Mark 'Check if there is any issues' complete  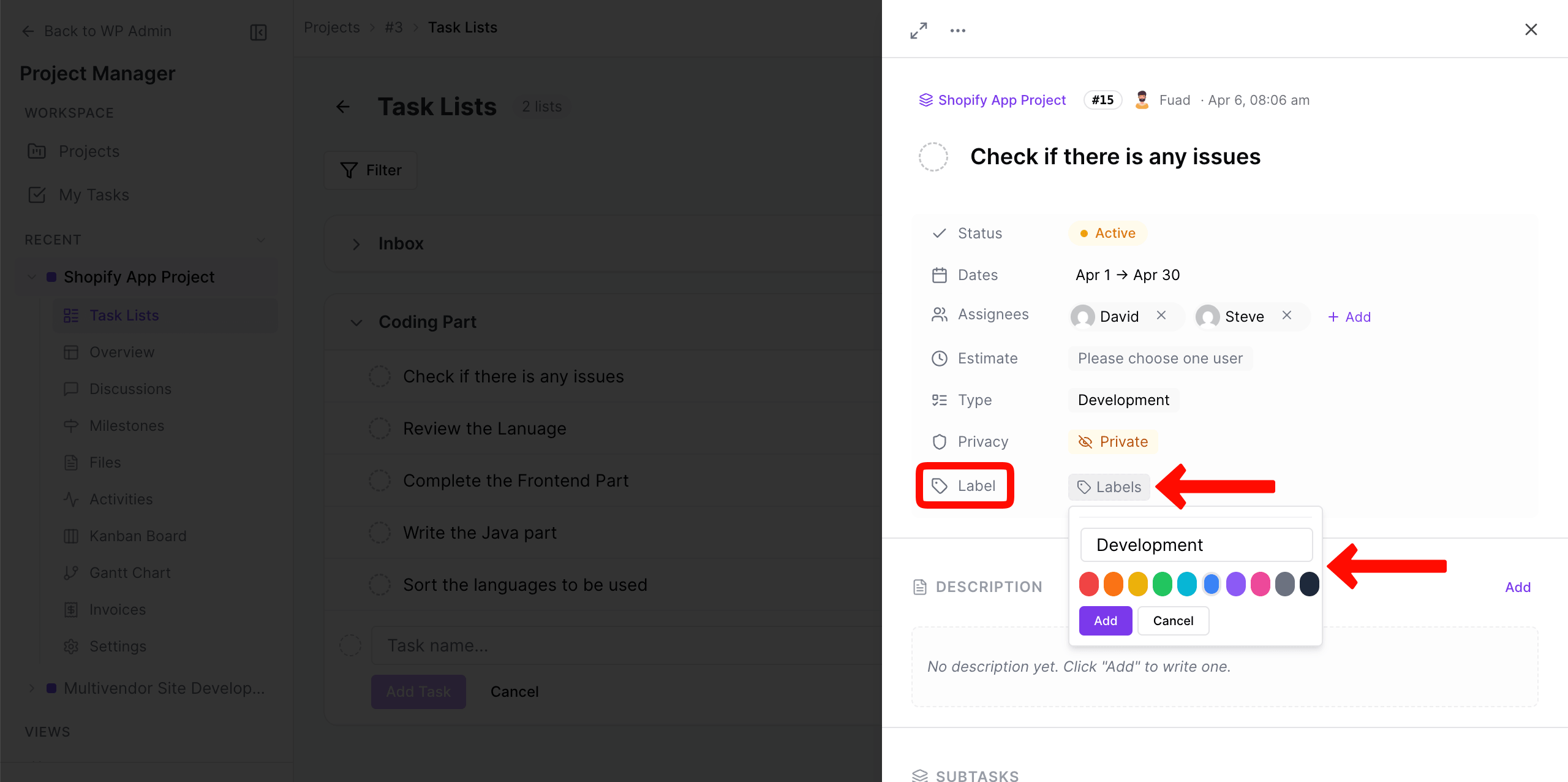(380, 376)
